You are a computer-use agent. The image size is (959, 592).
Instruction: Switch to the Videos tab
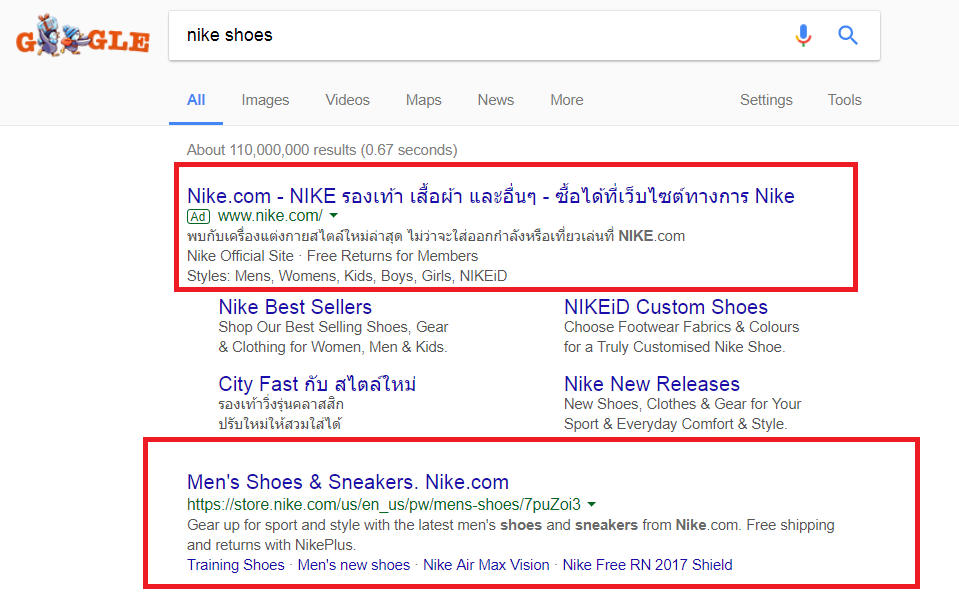click(347, 100)
